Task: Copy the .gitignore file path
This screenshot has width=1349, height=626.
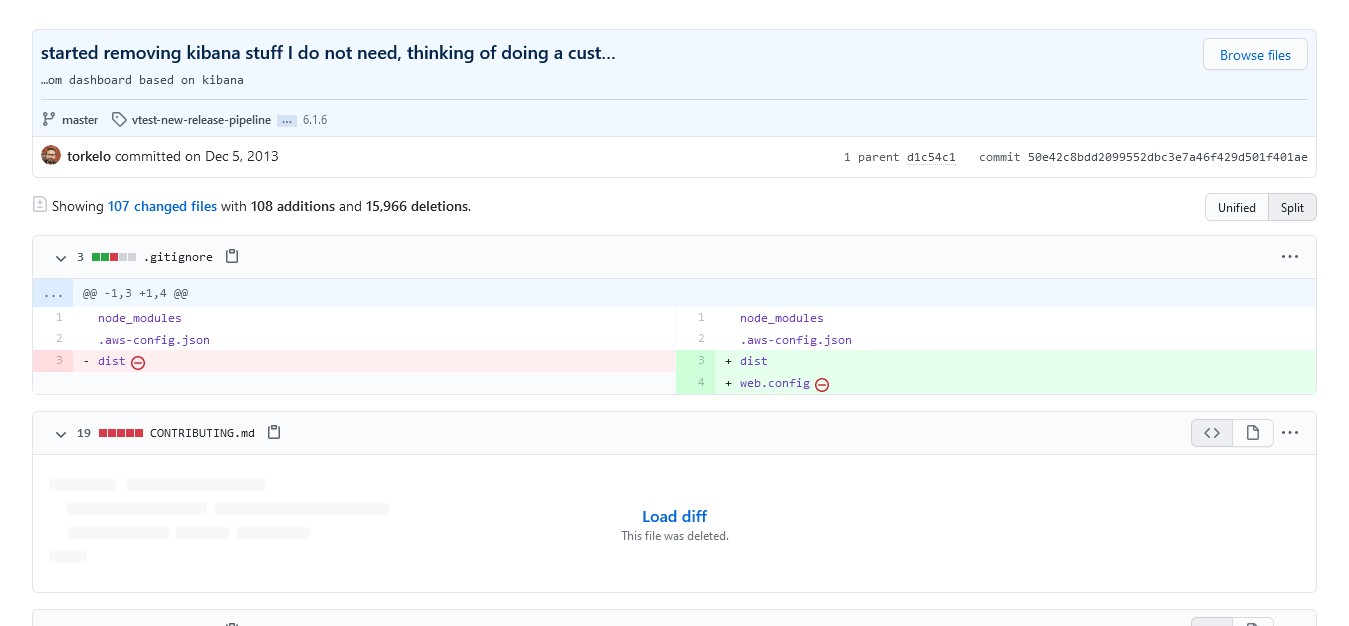Action: tap(231, 256)
